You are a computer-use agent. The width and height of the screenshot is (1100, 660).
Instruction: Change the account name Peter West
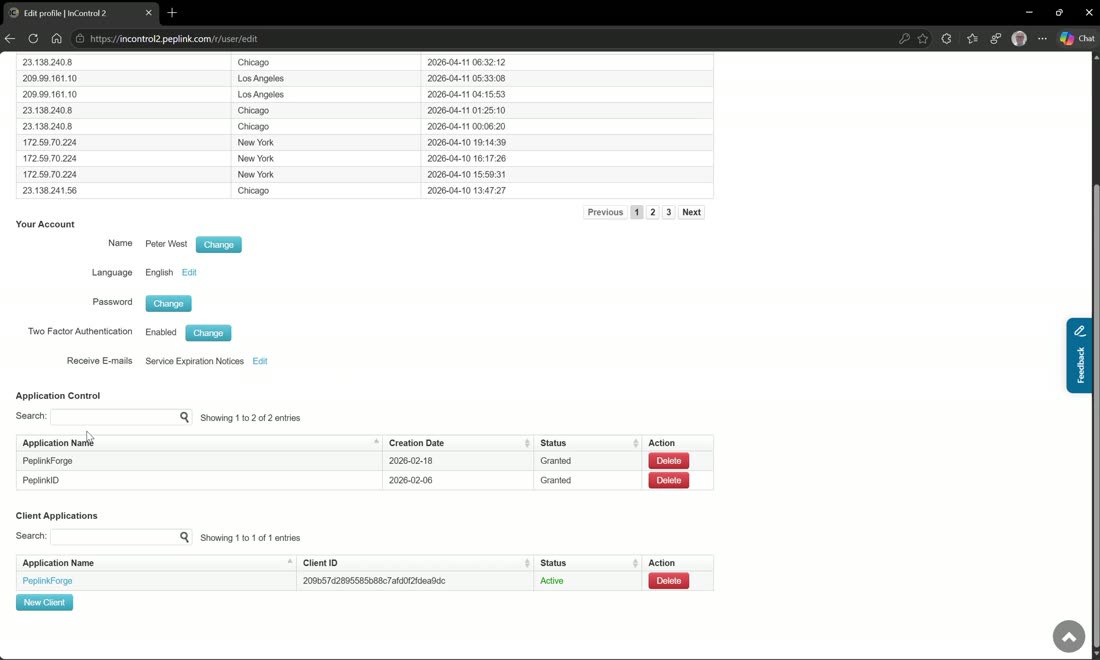pyautogui.click(x=218, y=245)
